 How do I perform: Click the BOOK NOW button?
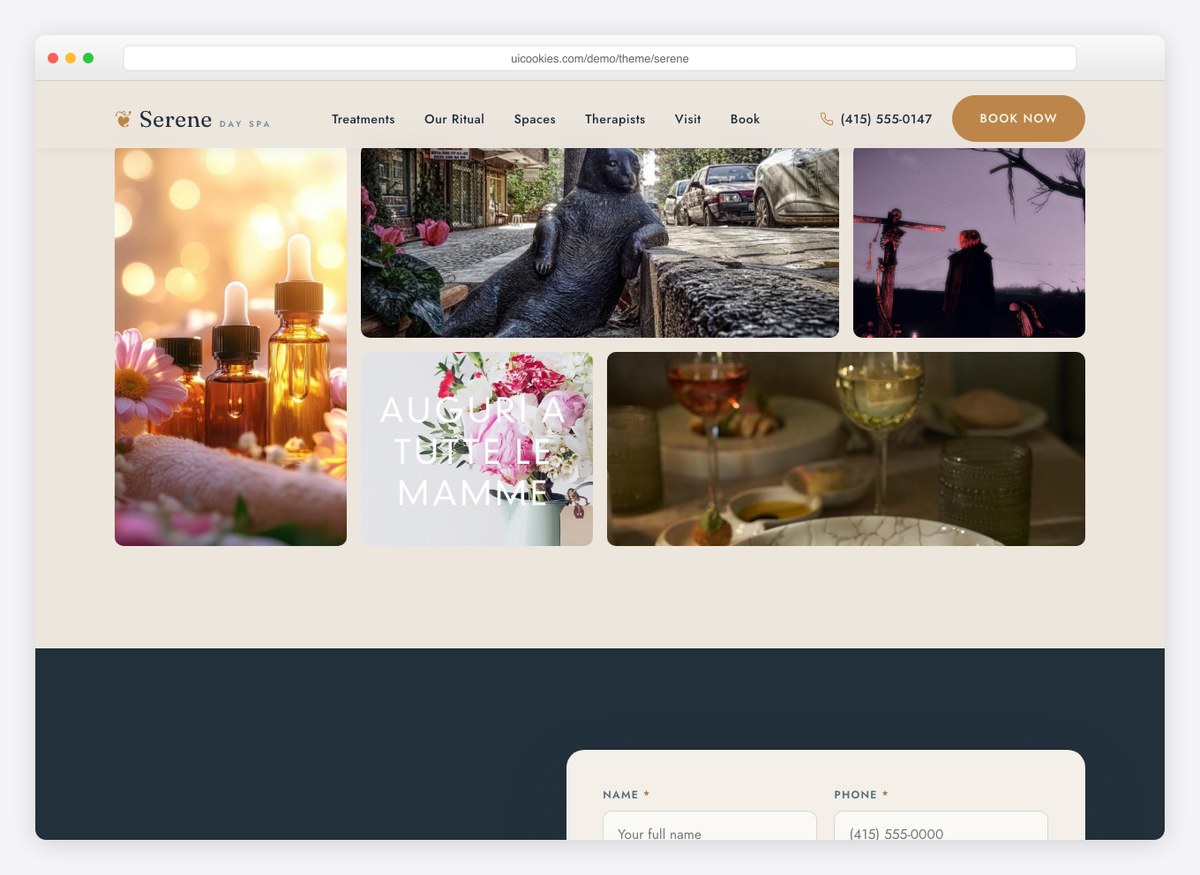tap(1018, 118)
